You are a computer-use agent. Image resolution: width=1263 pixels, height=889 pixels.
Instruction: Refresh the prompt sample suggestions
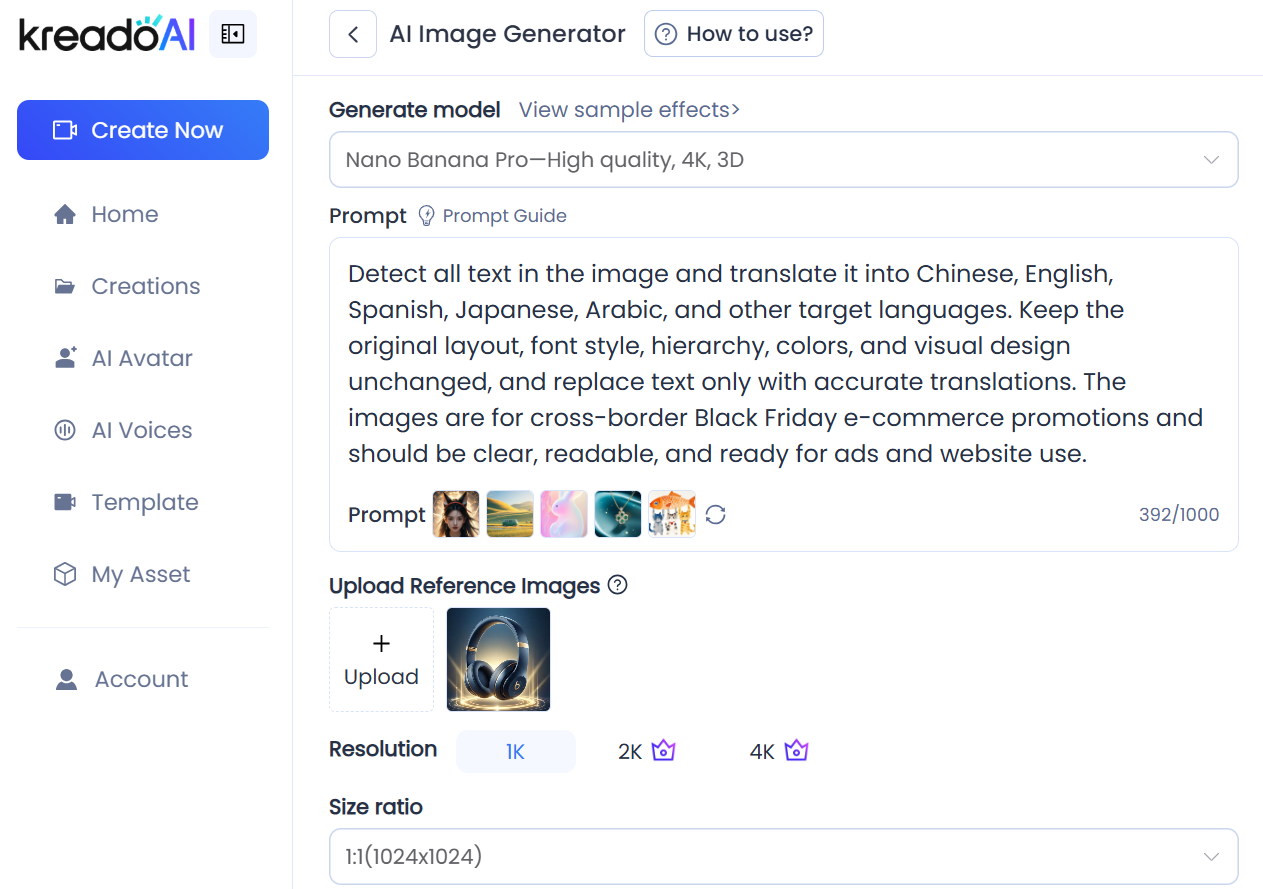(715, 515)
